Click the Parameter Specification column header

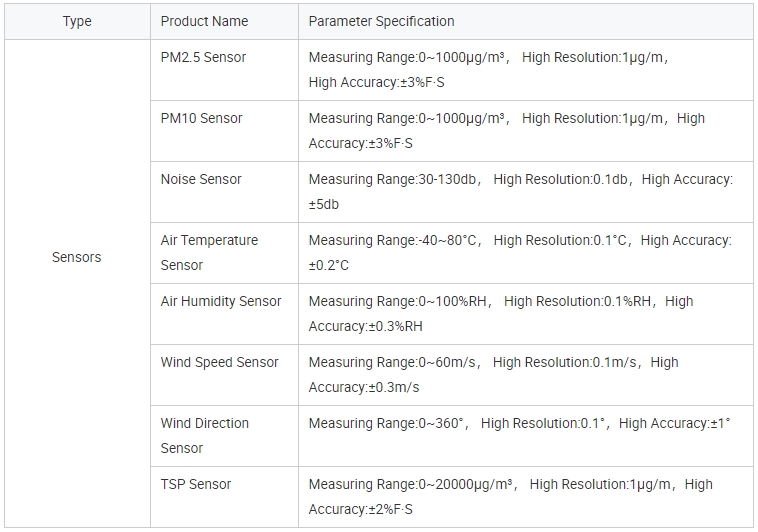pos(381,21)
